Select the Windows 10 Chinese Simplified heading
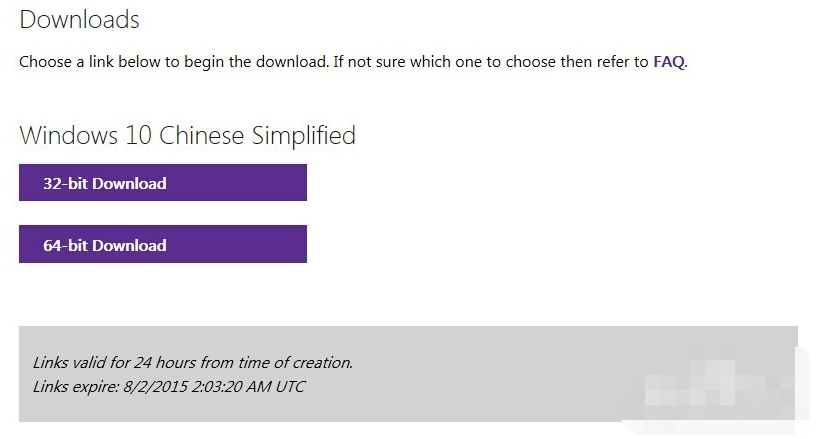The image size is (825, 439). 187,135
